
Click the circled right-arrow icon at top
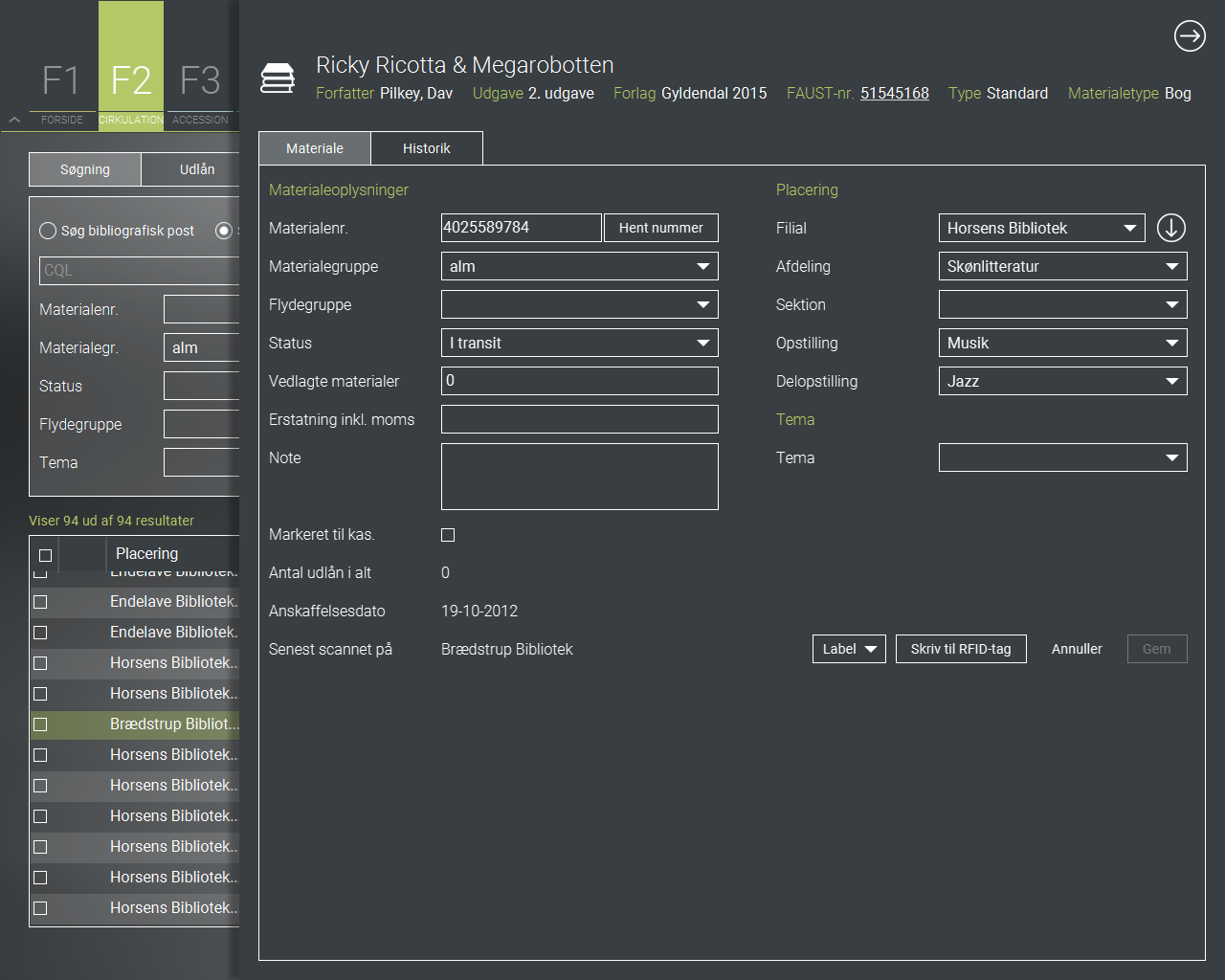pyautogui.click(x=1190, y=36)
